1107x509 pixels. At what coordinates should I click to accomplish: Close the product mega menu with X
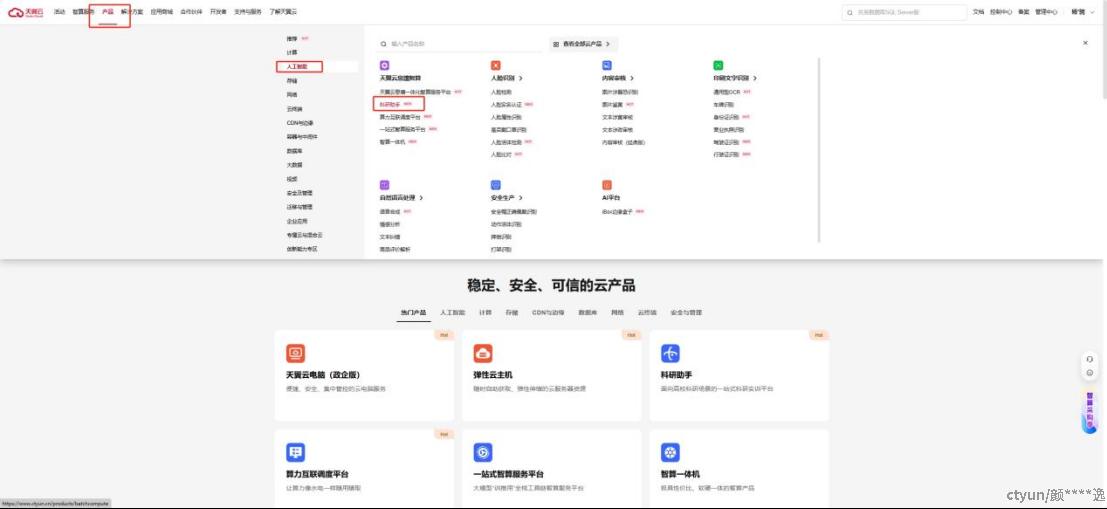pos(1085,43)
